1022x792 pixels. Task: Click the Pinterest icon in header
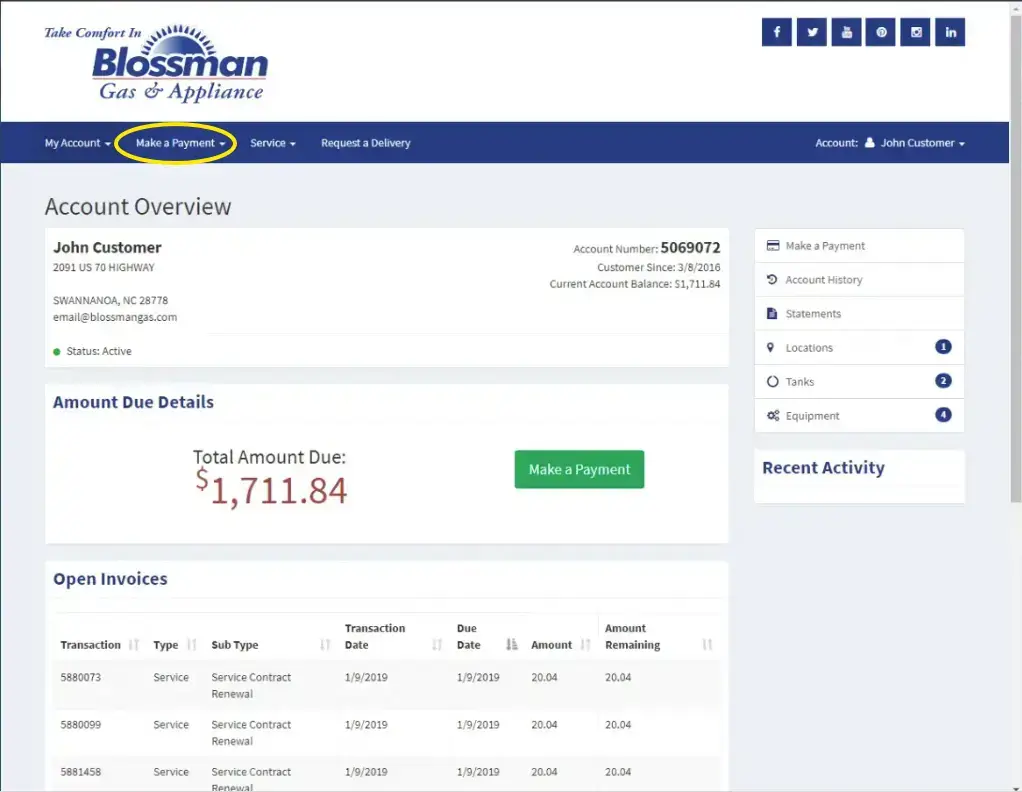[881, 32]
